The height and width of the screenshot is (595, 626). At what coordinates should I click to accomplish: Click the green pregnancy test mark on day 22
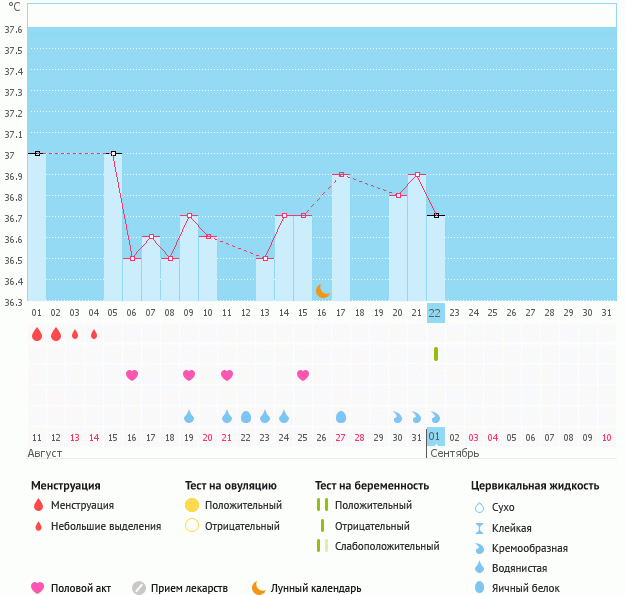coord(436,354)
